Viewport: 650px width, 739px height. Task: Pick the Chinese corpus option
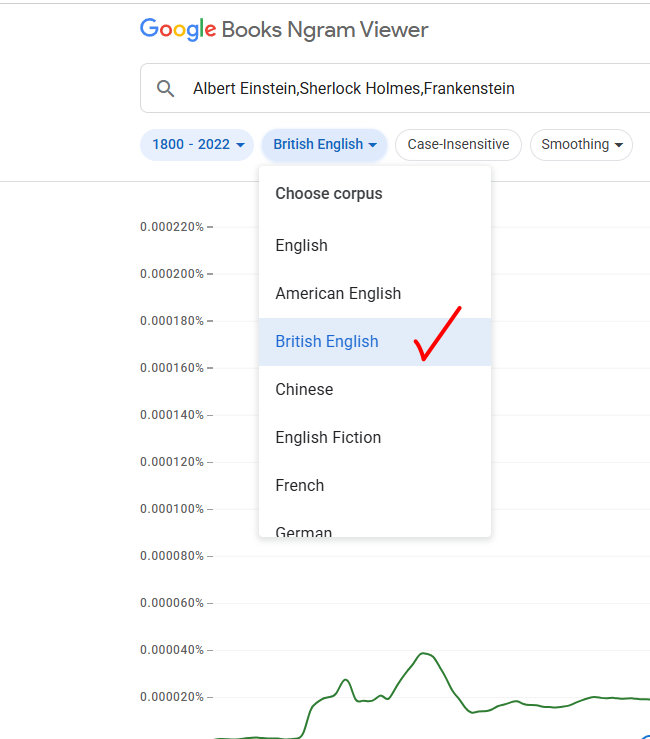point(375,390)
